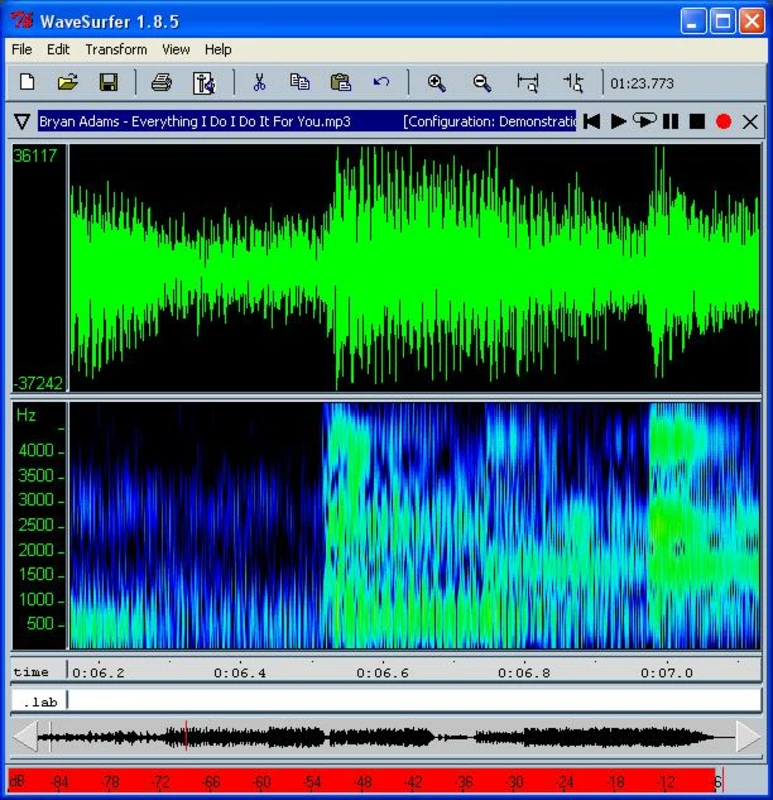Click the red position marker in overview
The height and width of the screenshot is (800, 773).
(186, 735)
